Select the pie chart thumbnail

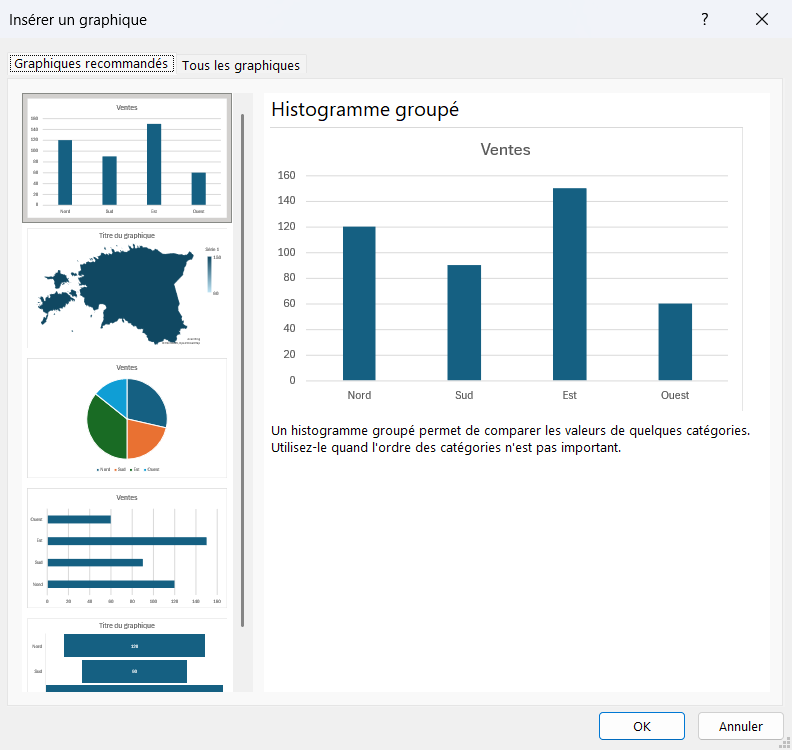click(x=127, y=418)
